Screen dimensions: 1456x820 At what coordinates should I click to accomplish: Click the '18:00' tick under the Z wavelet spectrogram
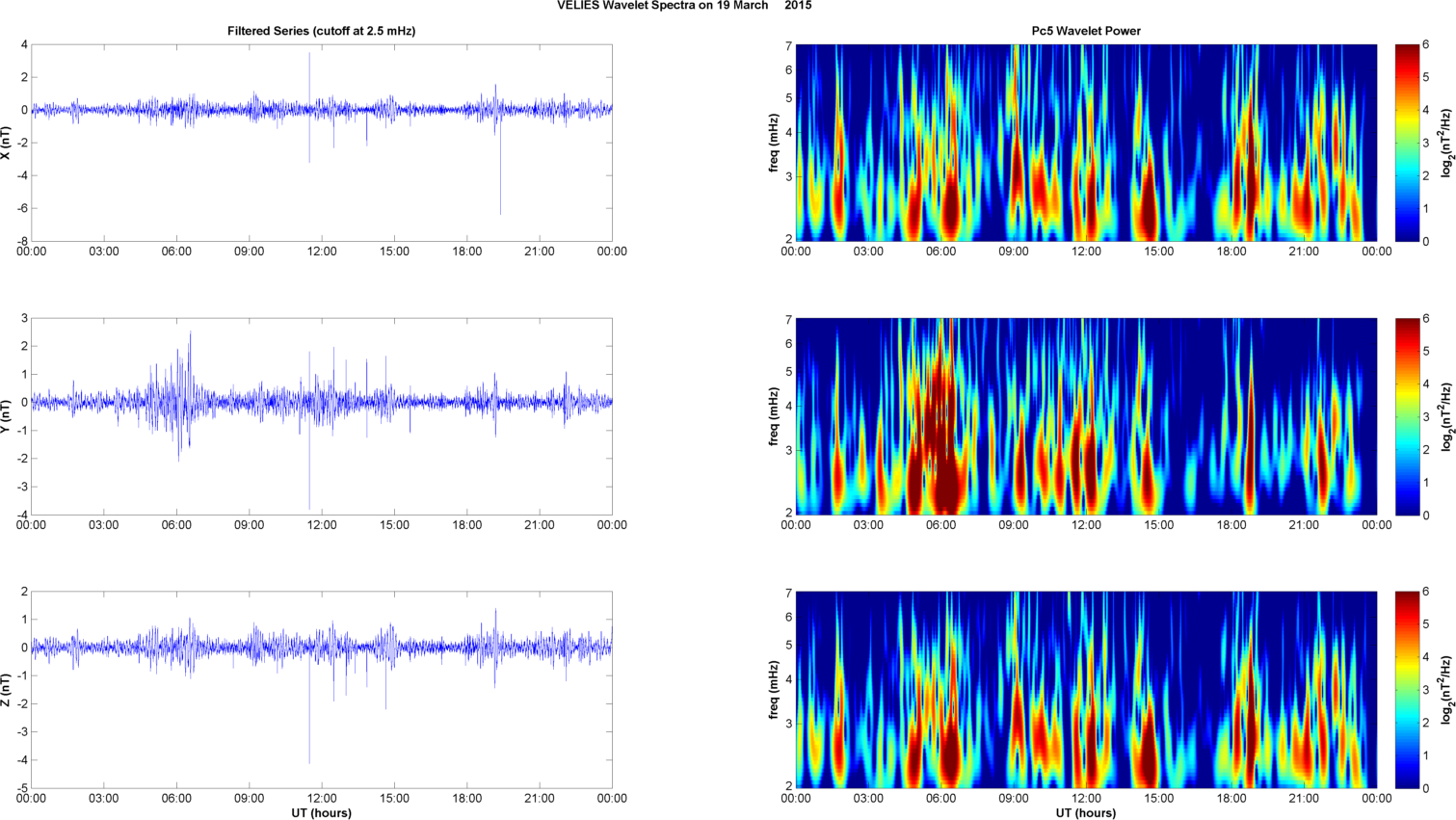(x=1231, y=798)
